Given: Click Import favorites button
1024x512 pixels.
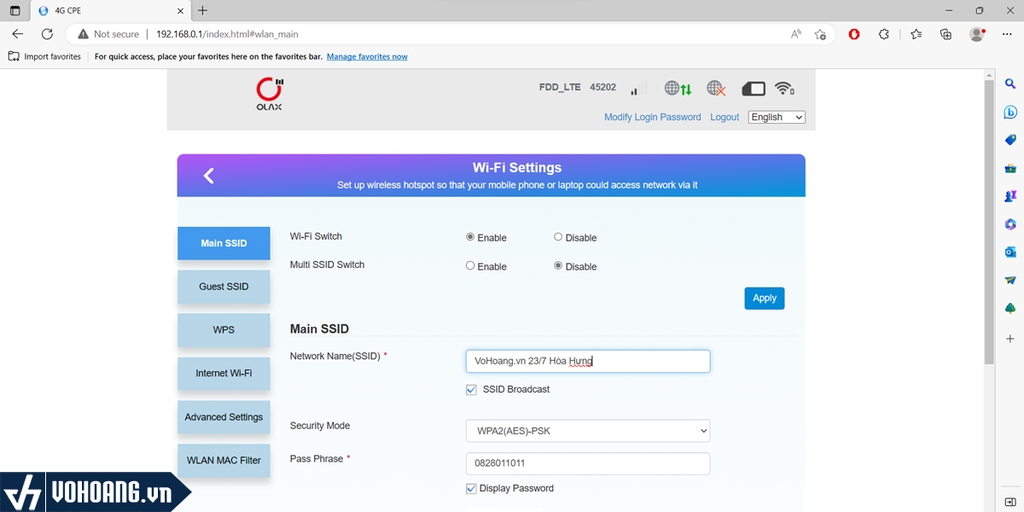Looking at the screenshot, I should coord(44,57).
